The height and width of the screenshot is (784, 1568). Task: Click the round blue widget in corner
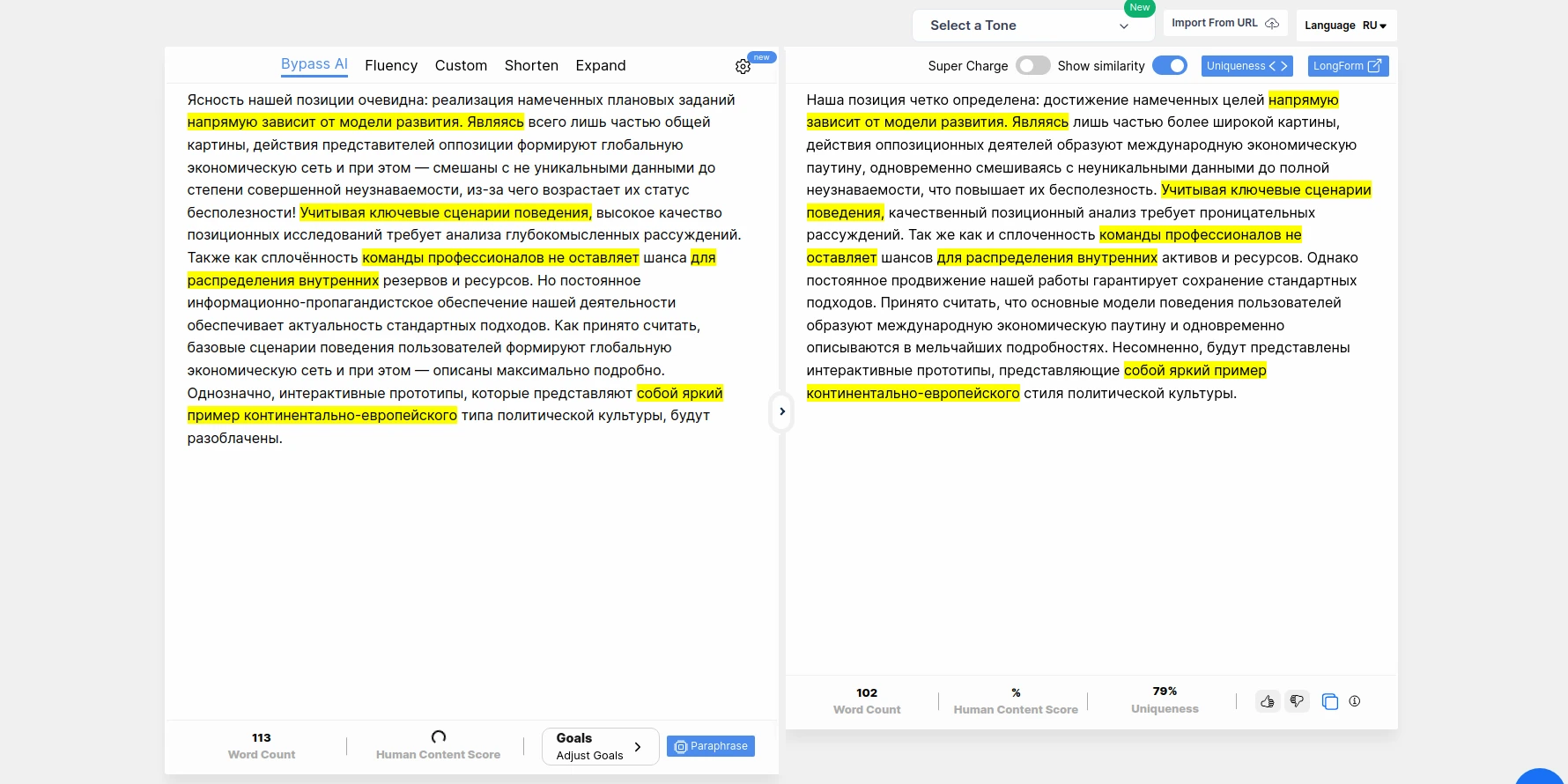pyautogui.click(x=1540, y=777)
